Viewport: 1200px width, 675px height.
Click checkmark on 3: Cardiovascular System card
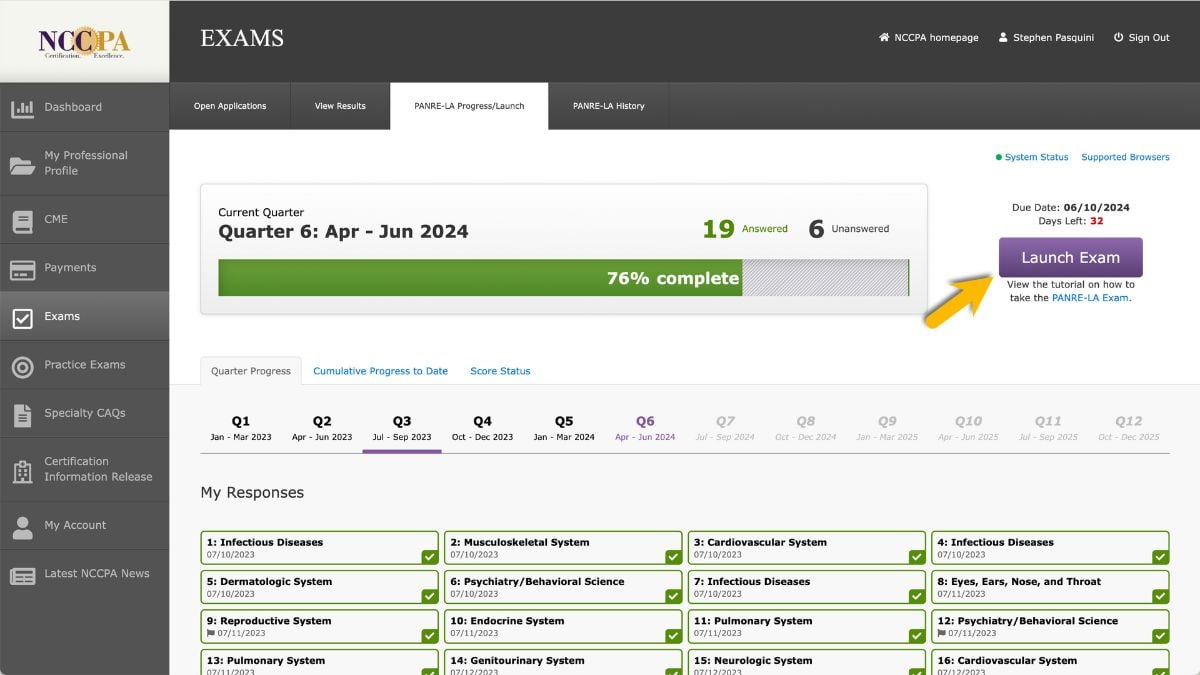pos(917,557)
